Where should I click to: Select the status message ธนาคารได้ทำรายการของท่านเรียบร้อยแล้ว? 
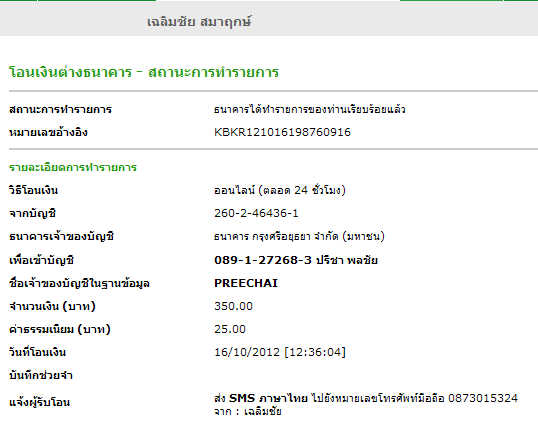click(x=309, y=109)
